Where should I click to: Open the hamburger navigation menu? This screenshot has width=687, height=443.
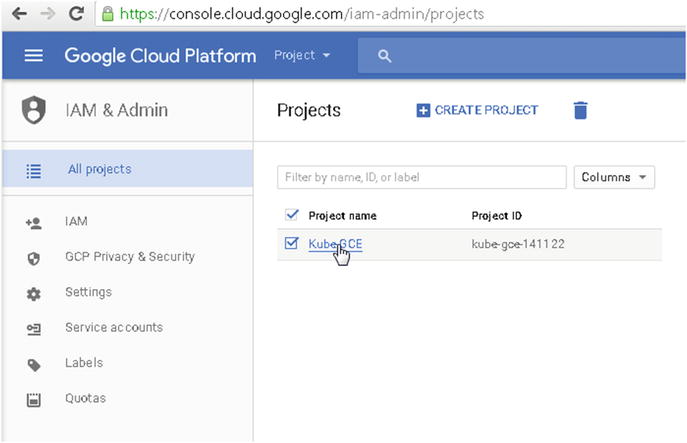click(33, 56)
